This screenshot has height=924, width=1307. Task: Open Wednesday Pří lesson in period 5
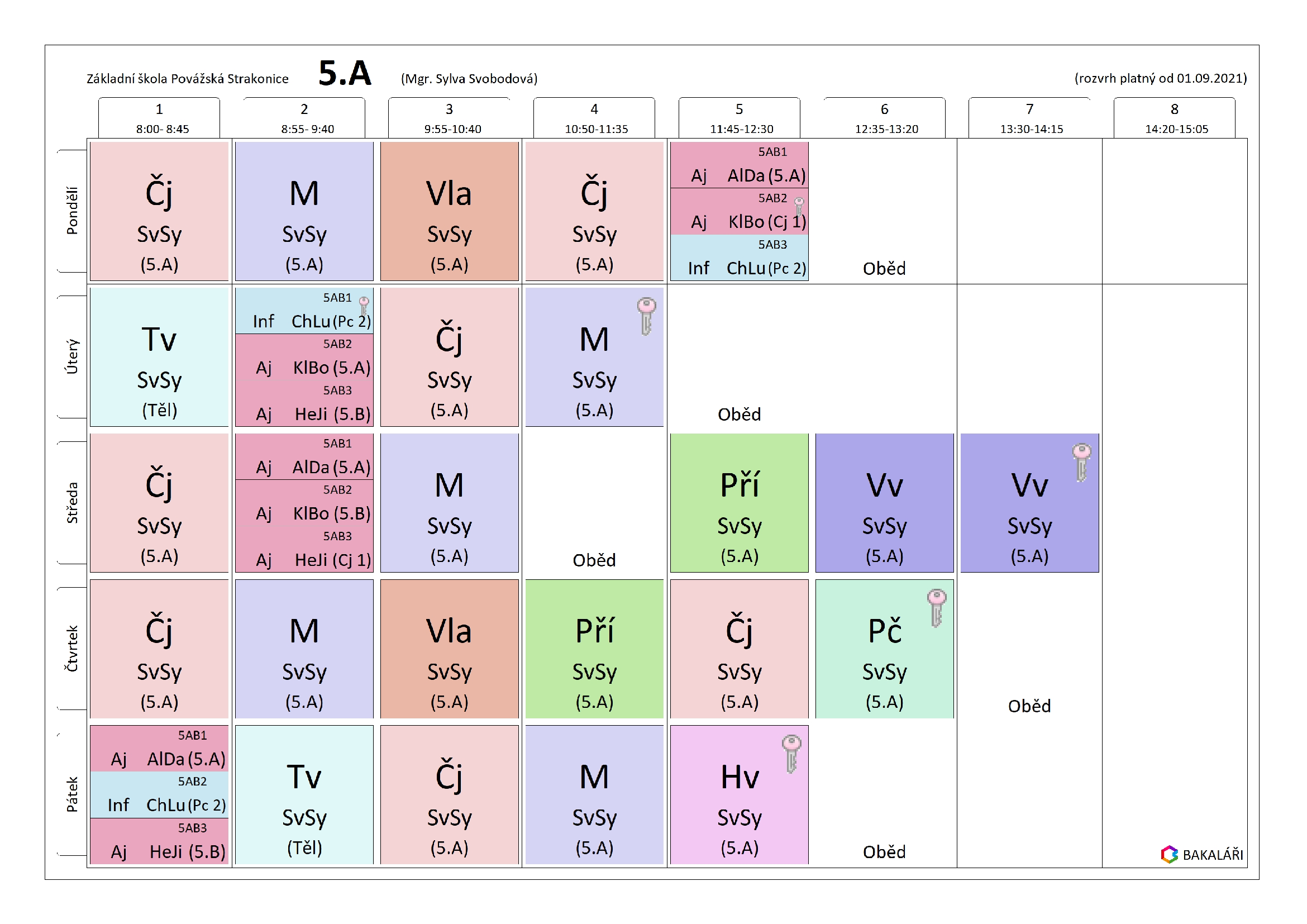(x=739, y=503)
